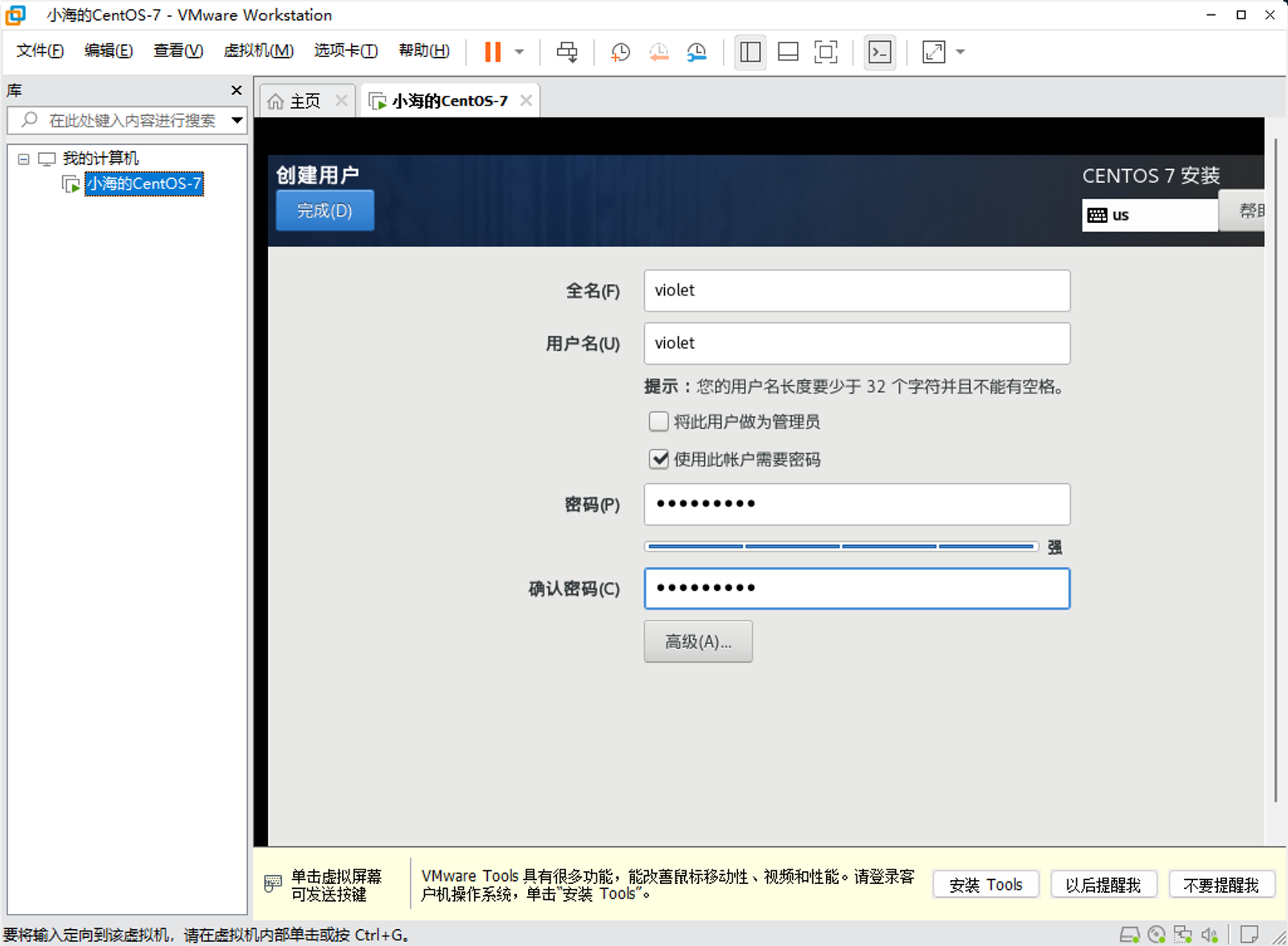Open the Snapshot Manager icon

[x=696, y=52]
